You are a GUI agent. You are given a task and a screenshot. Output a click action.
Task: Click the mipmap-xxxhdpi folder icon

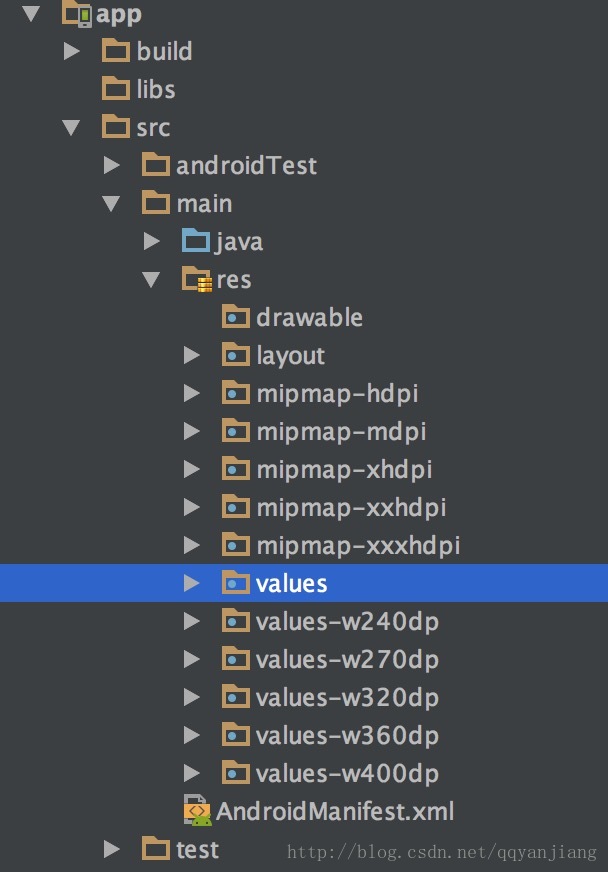click(236, 544)
